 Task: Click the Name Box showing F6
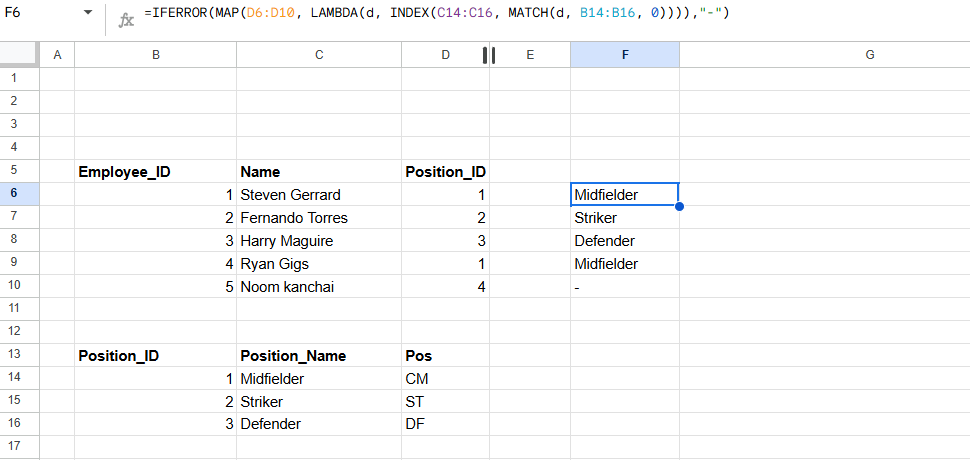(41, 13)
